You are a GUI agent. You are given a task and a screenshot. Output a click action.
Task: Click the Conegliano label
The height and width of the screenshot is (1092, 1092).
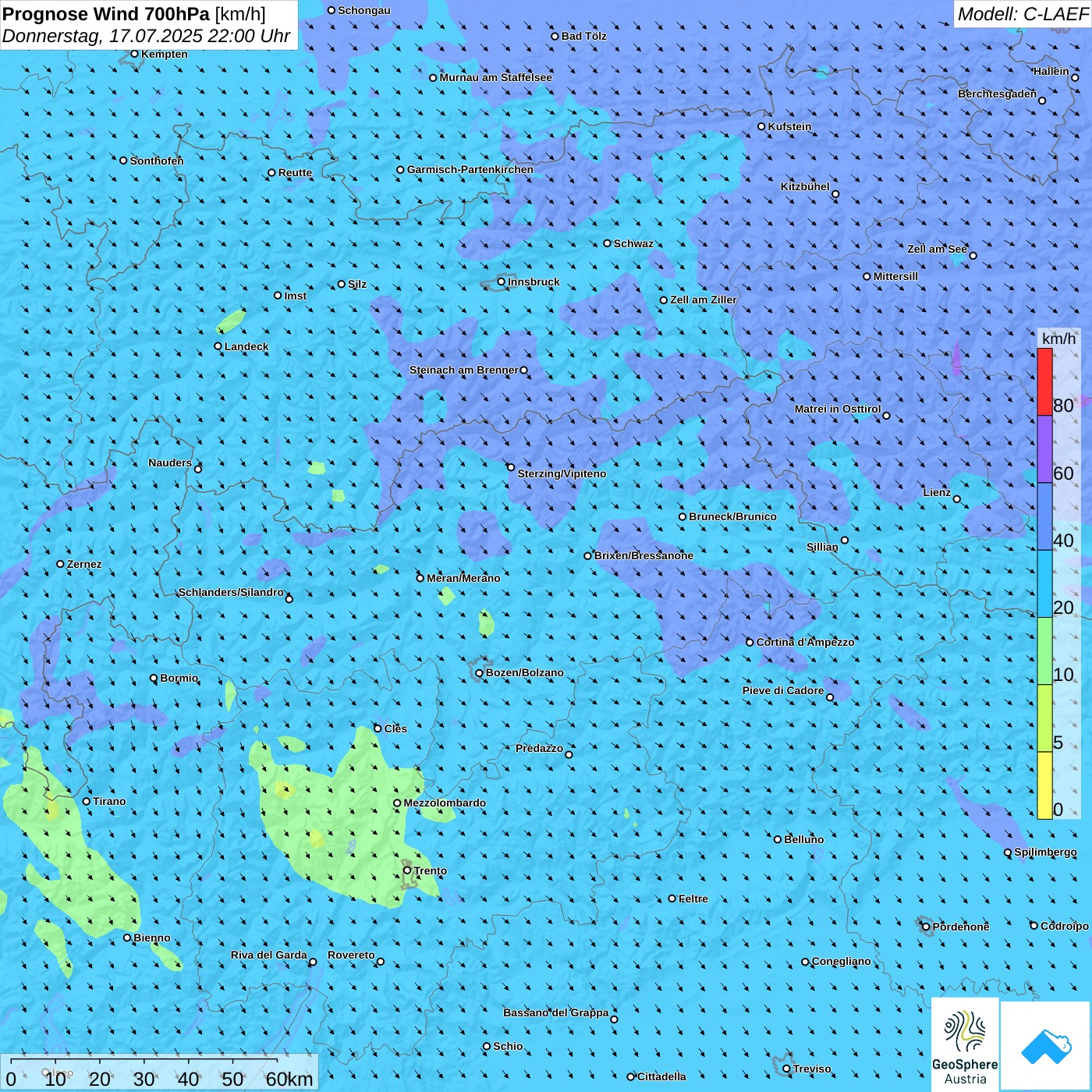coord(841,961)
